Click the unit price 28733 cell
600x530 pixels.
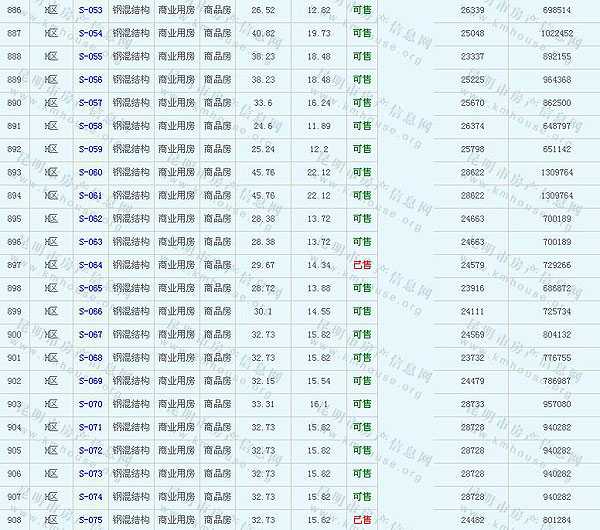click(x=472, y=404)
